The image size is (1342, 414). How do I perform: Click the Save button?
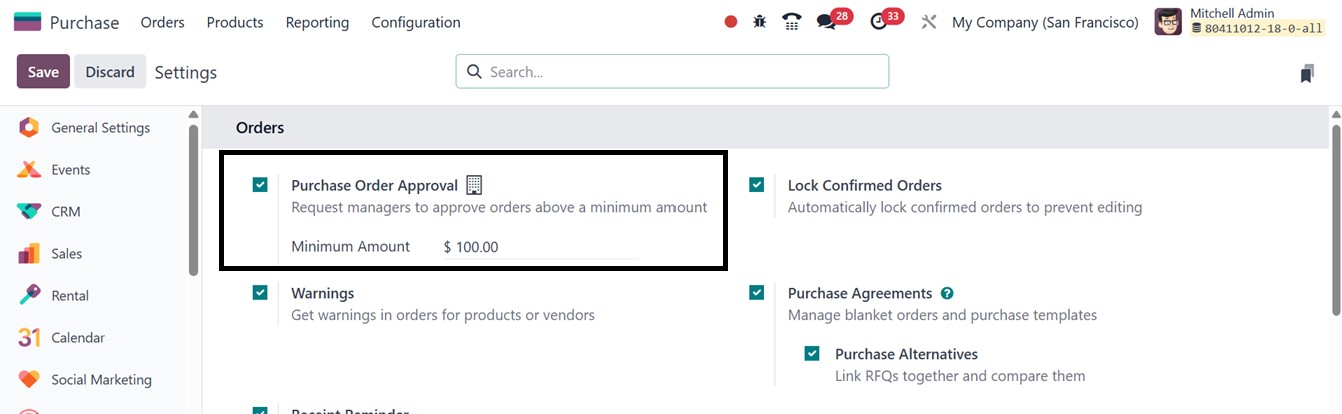pyautogui.click(x=43, y=72)
